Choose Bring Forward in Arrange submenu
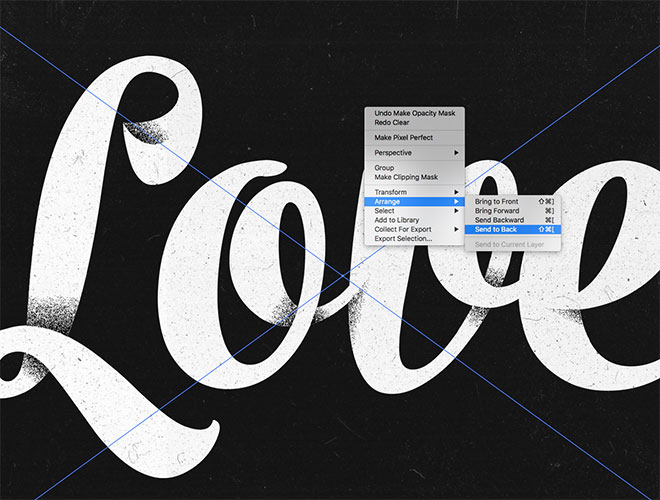 (513, 211)
